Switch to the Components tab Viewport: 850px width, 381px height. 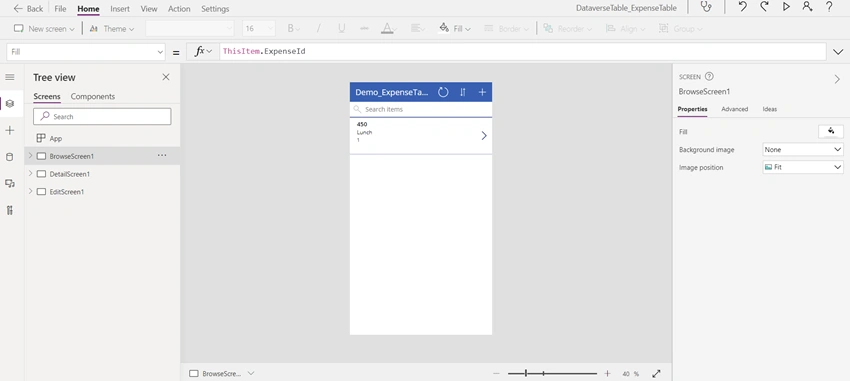coord(93,96)
